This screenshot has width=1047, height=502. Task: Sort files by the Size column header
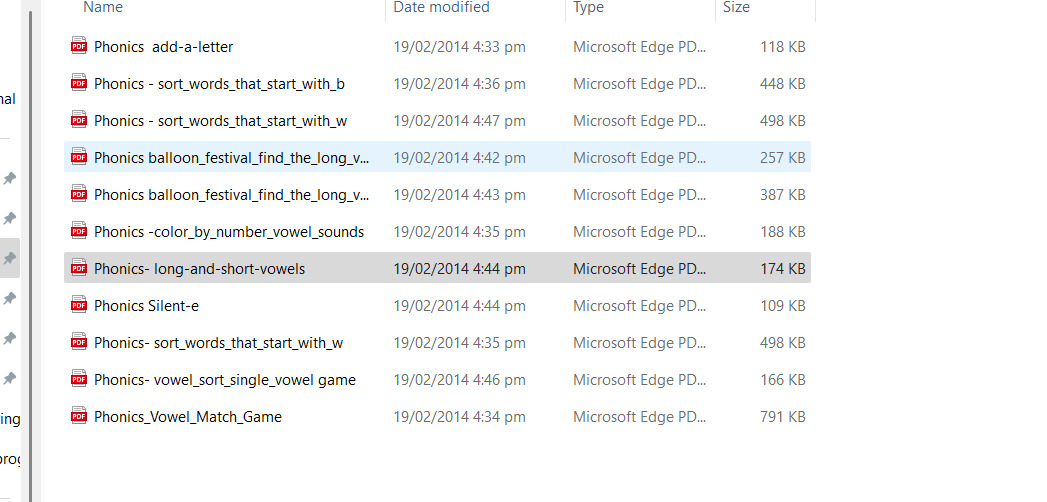pyautogui.click(x=736, y=8)
